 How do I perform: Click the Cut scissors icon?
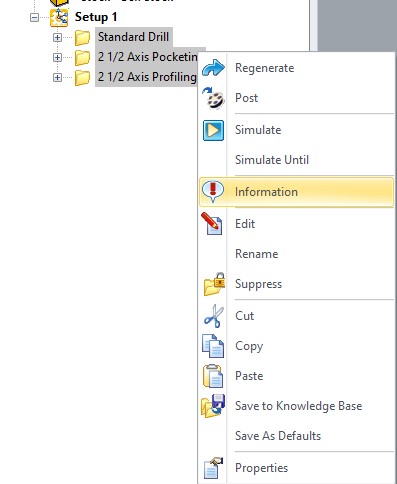pyautogui.click(x=214, y=316)
